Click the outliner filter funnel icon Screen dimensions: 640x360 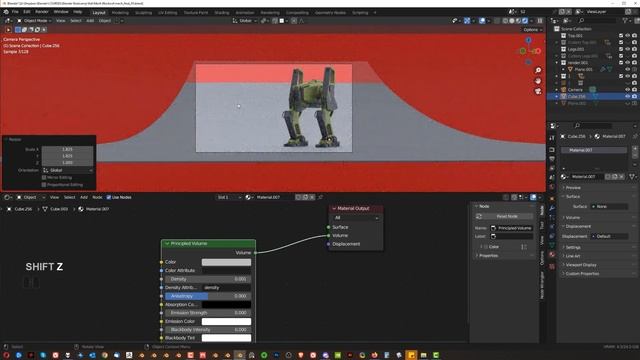point(625,20)
